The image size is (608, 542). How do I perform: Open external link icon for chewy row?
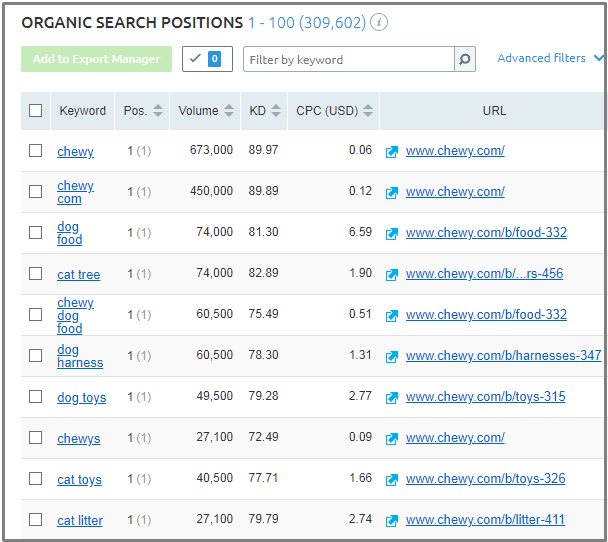point(392,152)
